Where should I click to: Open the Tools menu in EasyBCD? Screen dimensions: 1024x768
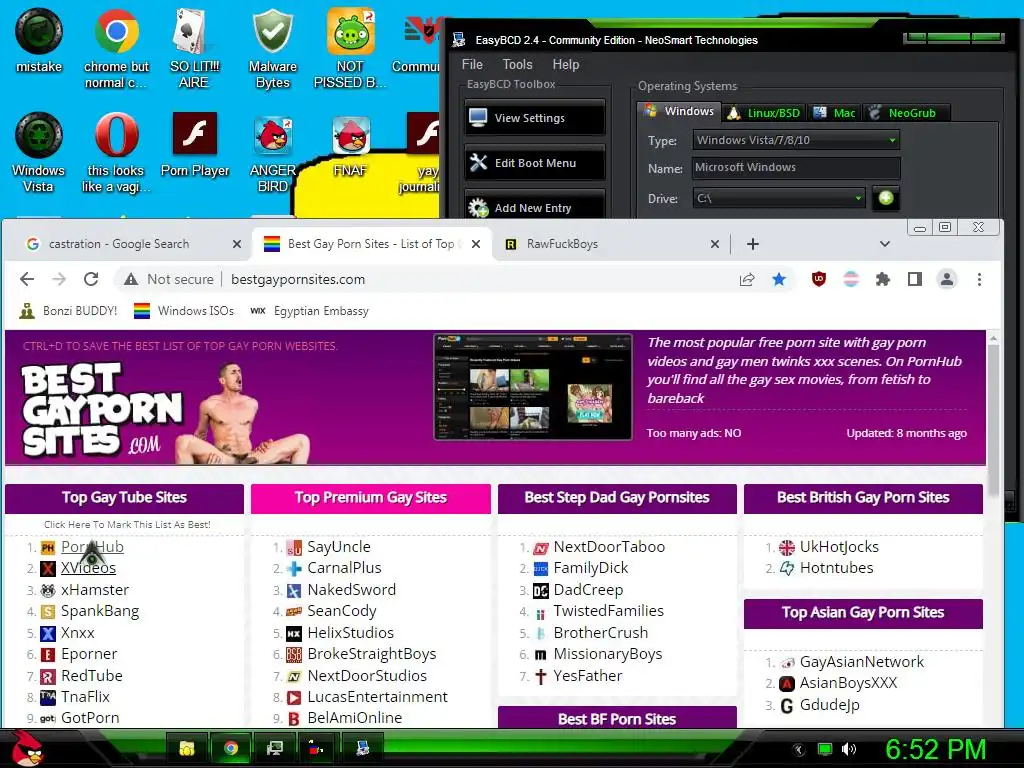[517, 64]
